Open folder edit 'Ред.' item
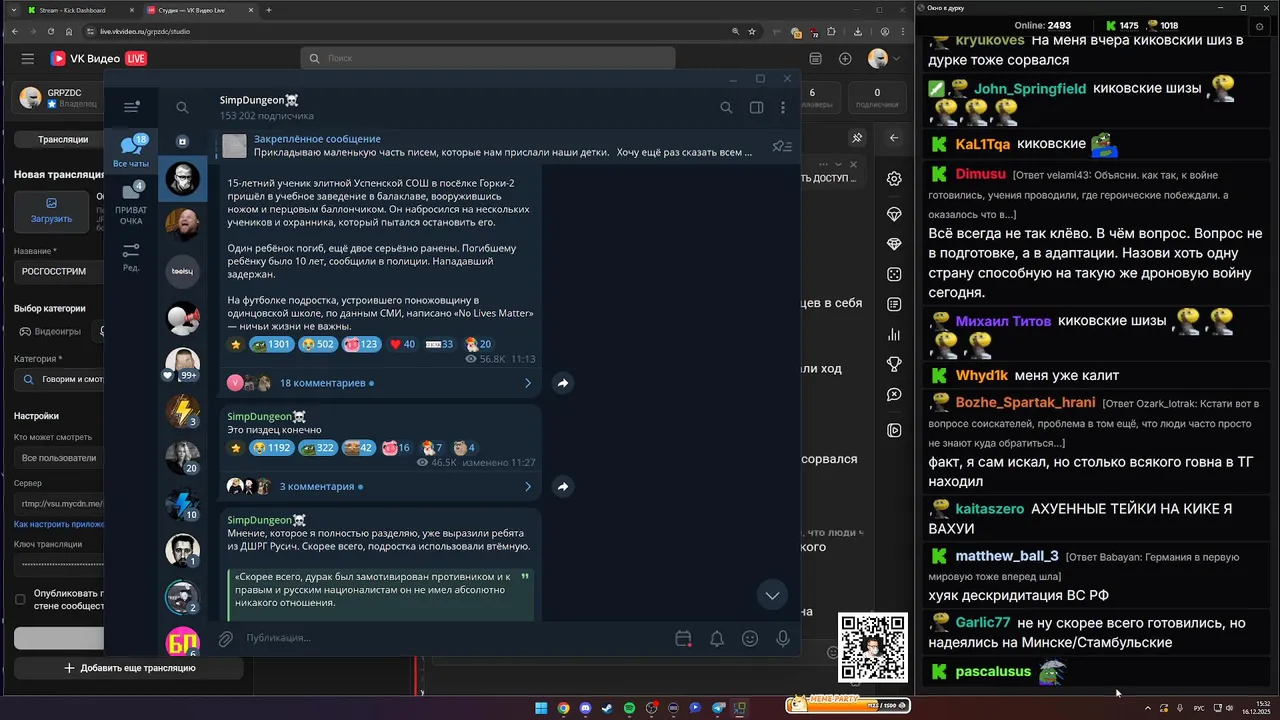The width and height of the screenshot is (1280, 720). 131,256
